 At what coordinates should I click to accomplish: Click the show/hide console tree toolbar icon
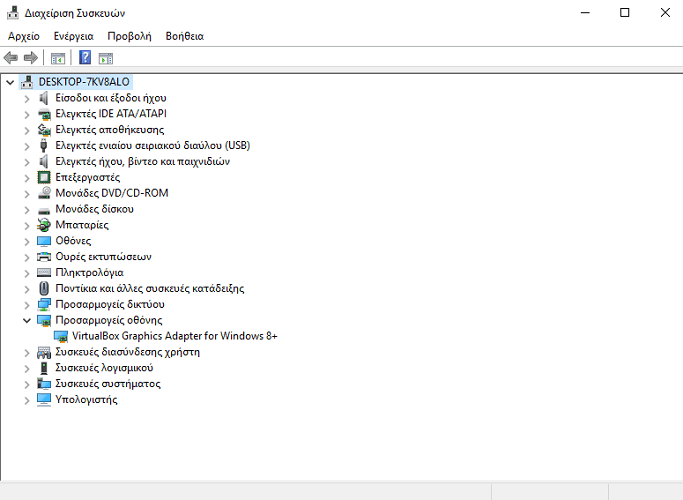(x=58, y=58)
